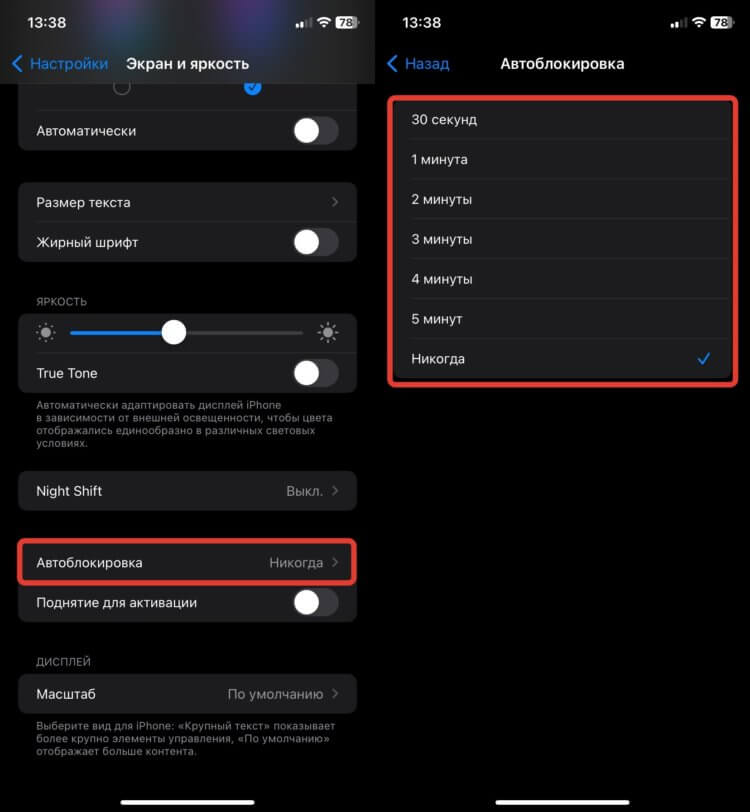This screenshot has height=812, width=750.
Task: Turn on the True Tone switch
Action: coord(316,373)
